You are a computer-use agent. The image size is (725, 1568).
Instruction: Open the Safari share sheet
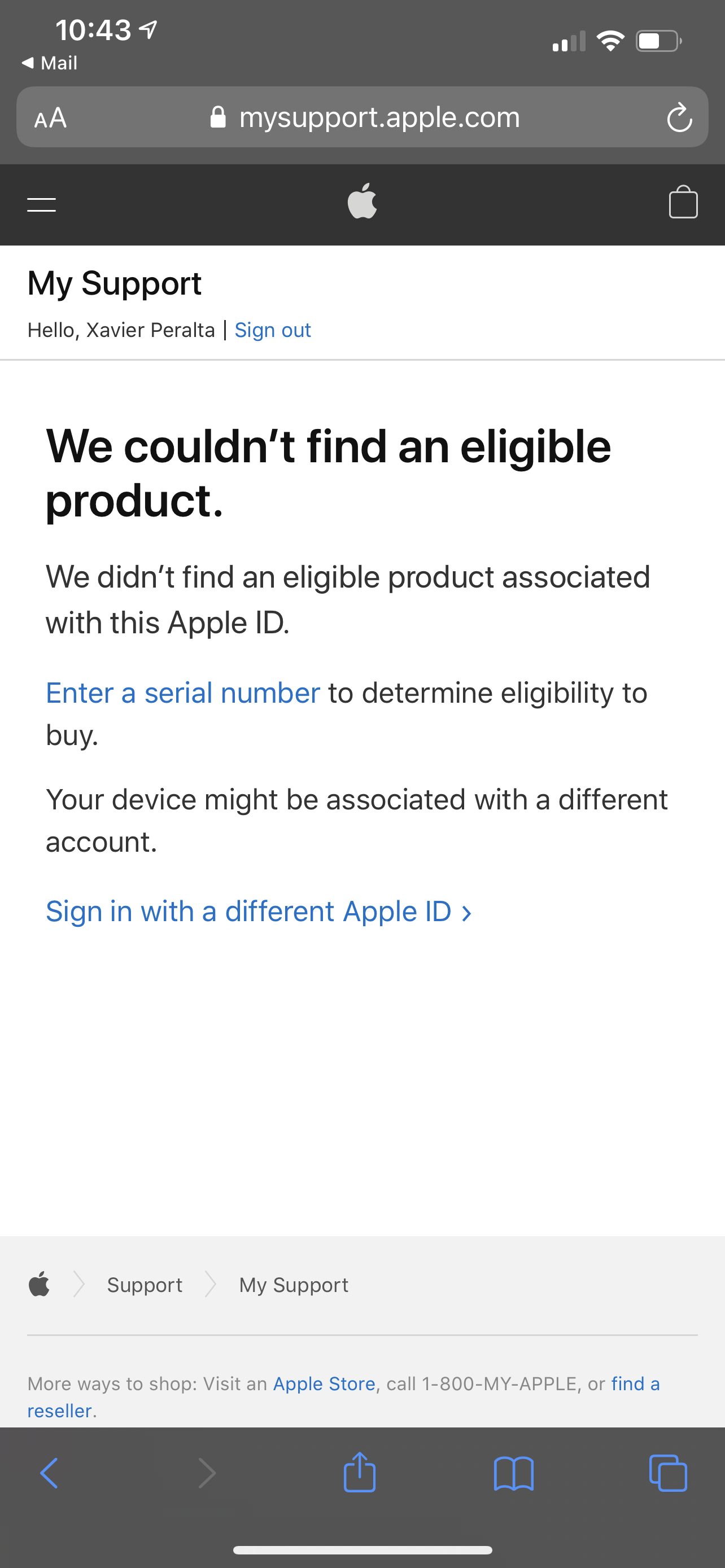pos(359,1472)
